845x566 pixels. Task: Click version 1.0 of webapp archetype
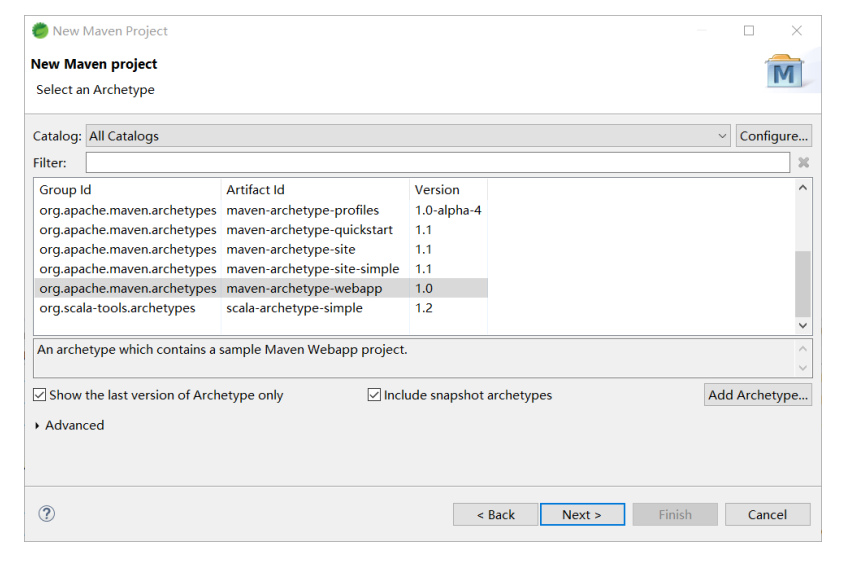pyautogui.click(x=424, y=288)
